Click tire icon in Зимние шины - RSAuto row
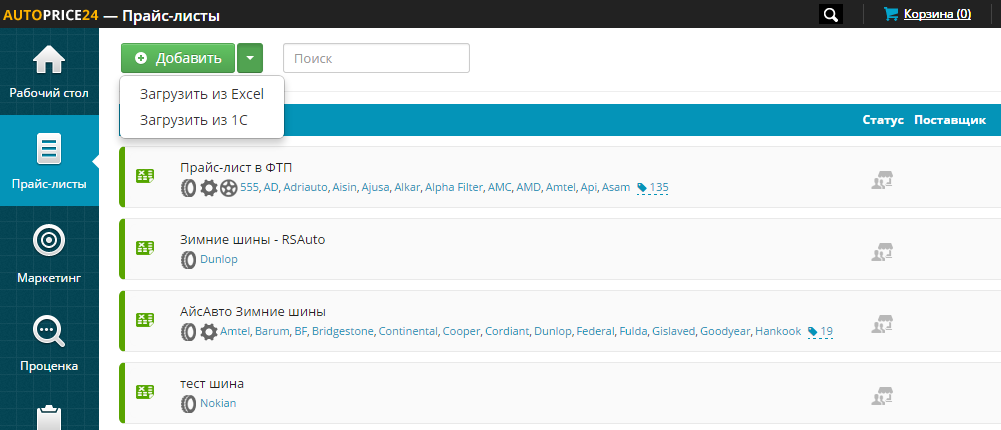The width and height of the screenshot is (1001, 430). coord(188,260)
